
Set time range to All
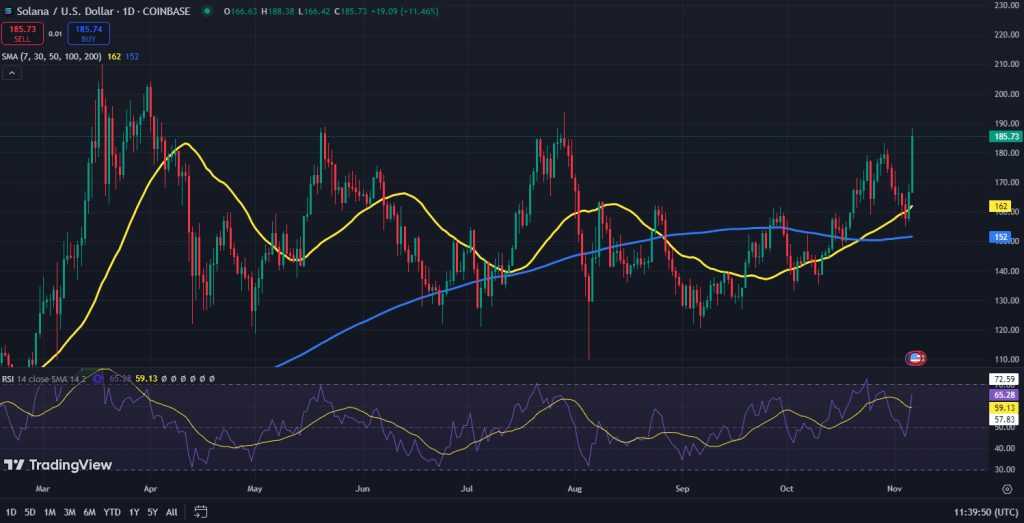171,512
